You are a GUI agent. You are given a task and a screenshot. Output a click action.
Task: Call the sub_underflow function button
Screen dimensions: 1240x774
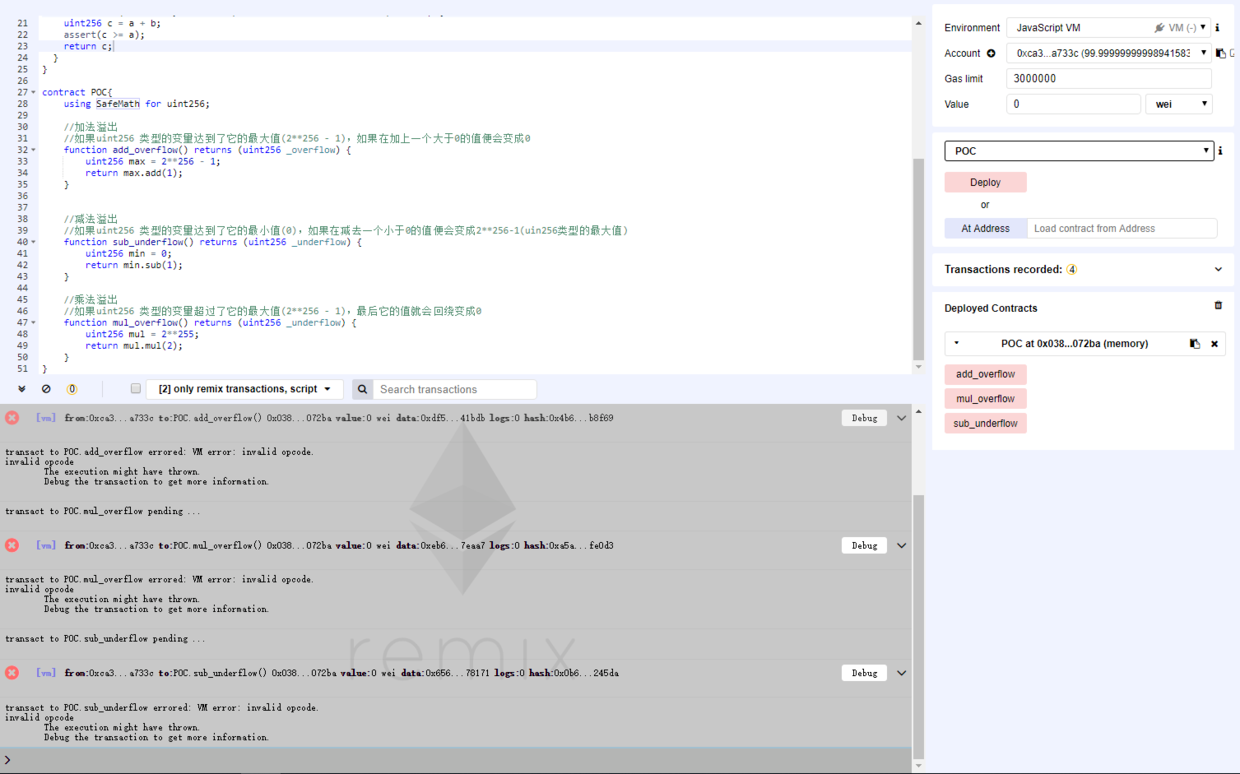pos(985,423)
